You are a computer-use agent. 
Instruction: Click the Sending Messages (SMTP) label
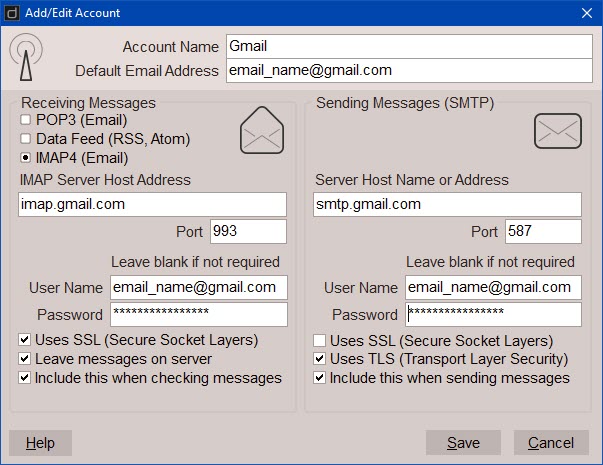coord(405,103)
